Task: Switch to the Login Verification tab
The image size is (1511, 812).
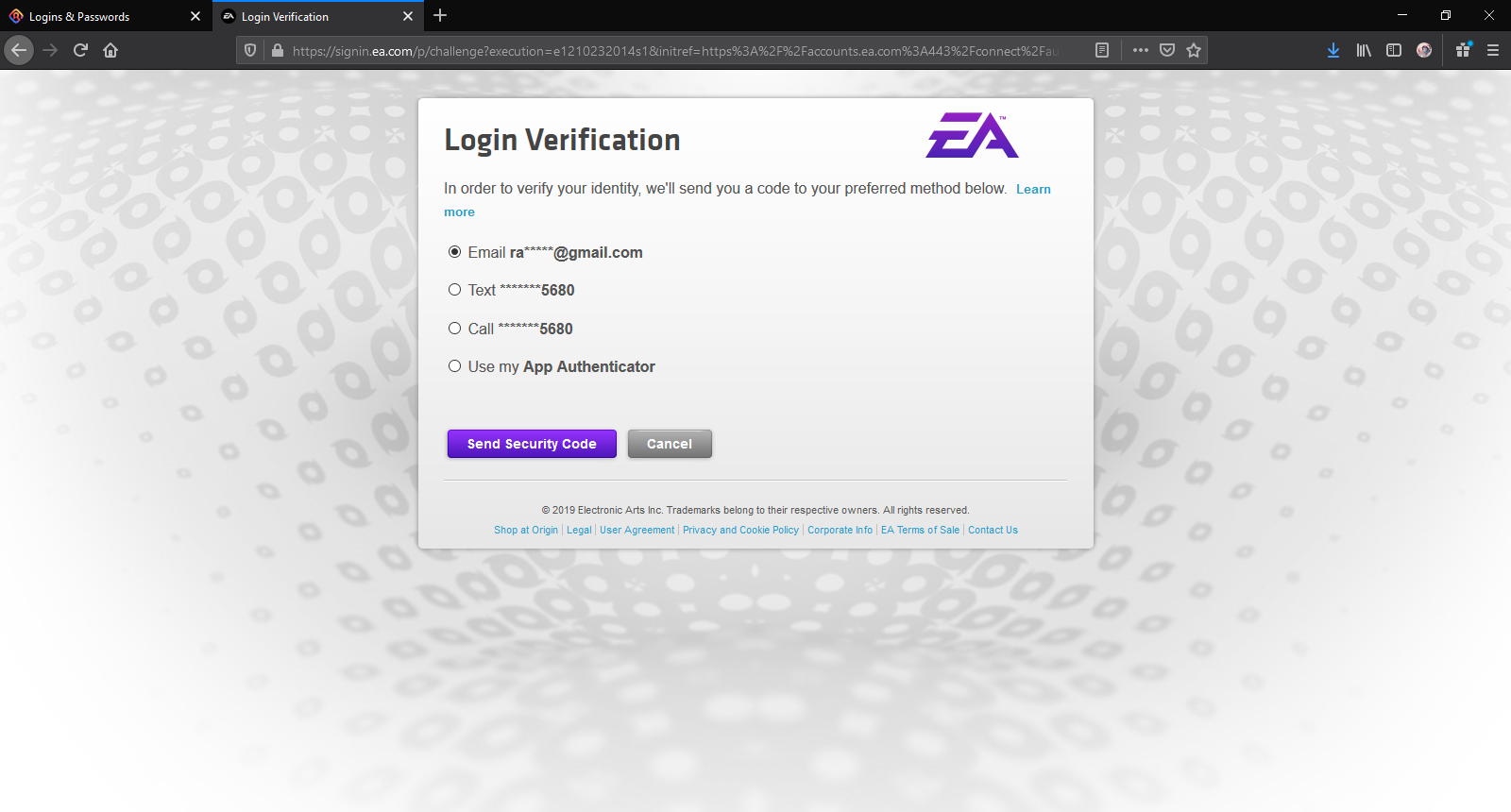Action: pyautogui.click(x=318, y=16)
